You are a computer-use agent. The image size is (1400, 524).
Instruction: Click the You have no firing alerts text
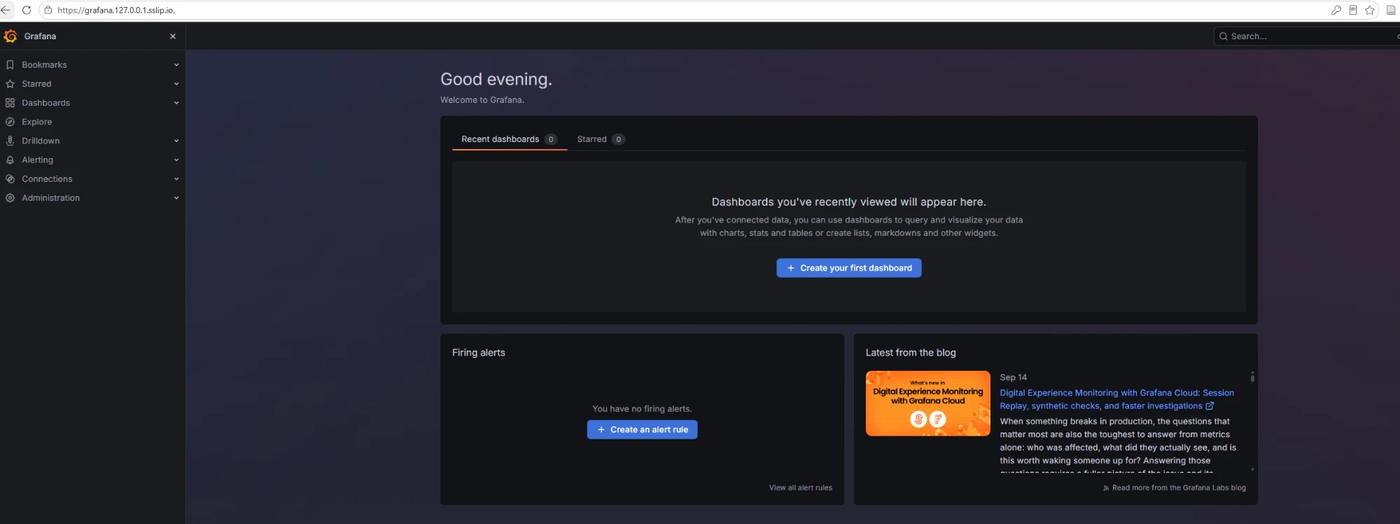[x=642, y=409]
